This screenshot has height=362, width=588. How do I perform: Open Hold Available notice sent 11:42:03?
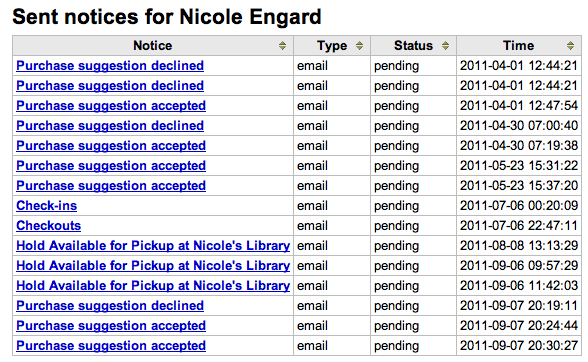pyautogui.click(x=153, y=286)
